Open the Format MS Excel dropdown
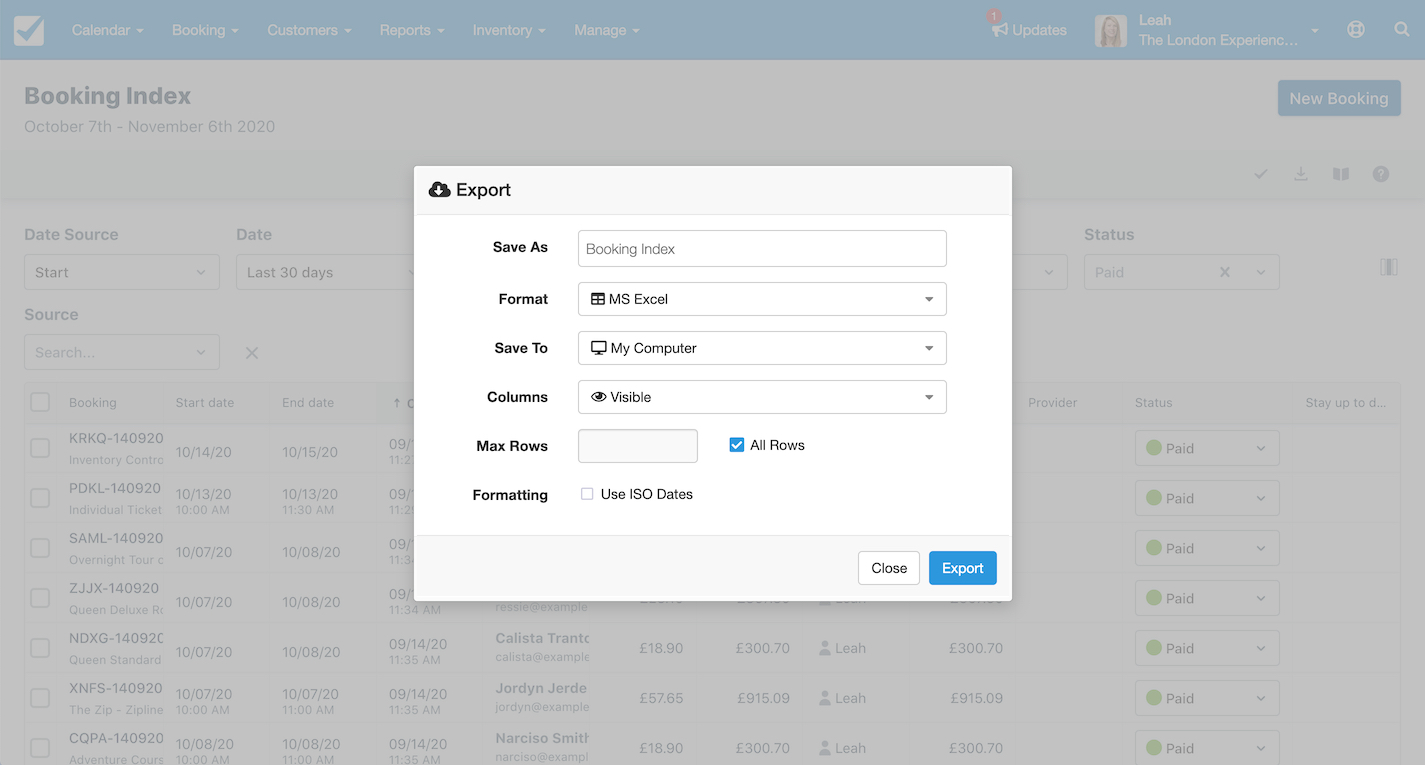The height and width of the screenshot is (765, 1425). click(x=762, y=299)
